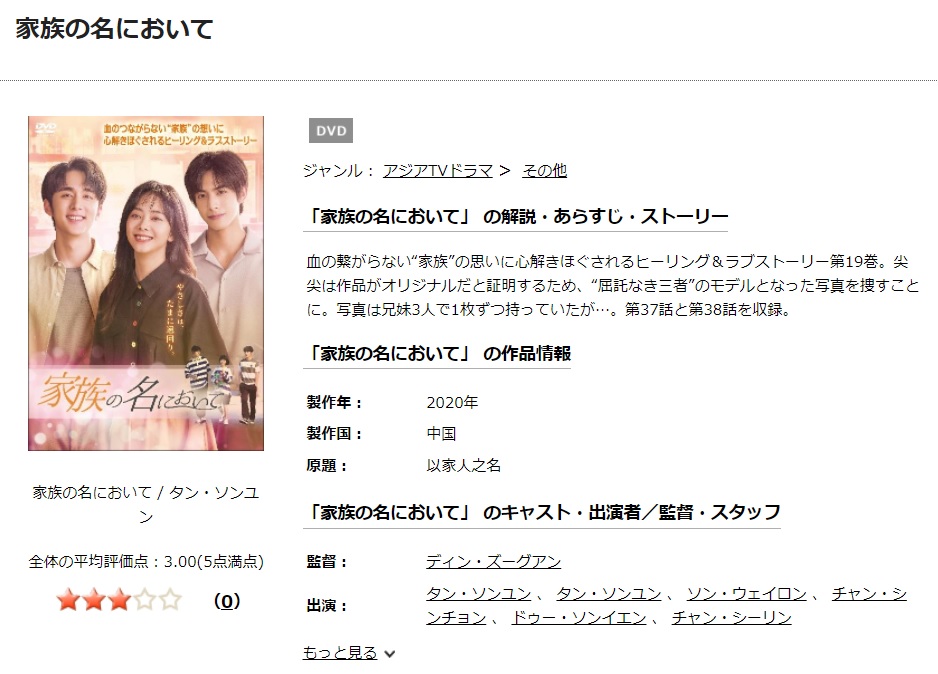Viewport: 938px width, 674px height.
Task: Click the DVD cover art thumbnail
Action: coord(146,283)
